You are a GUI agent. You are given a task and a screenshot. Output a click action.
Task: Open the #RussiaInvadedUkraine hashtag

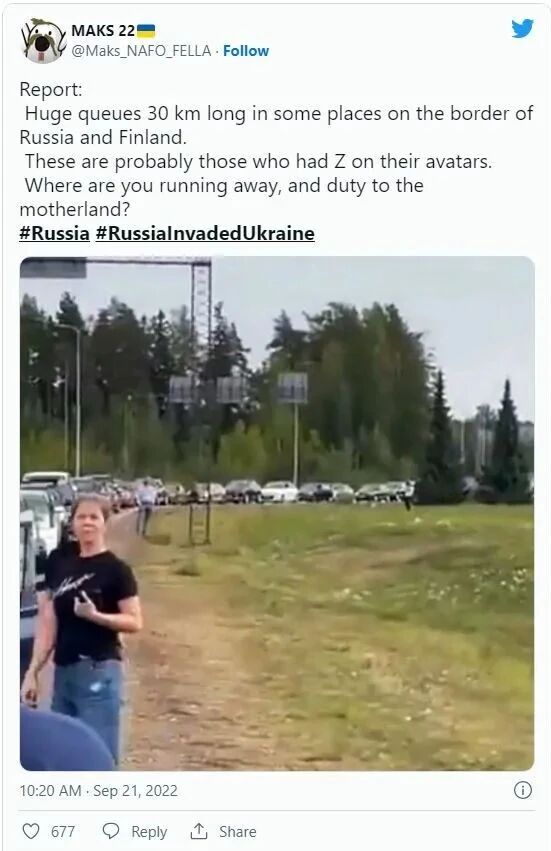click(x=205, y=233)
